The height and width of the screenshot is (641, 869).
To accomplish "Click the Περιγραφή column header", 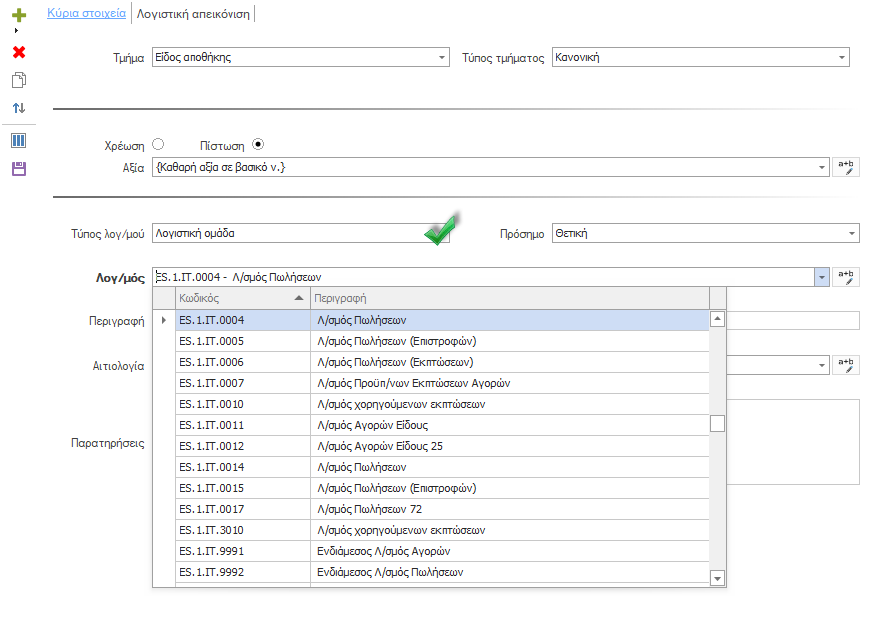I will 509,298.
